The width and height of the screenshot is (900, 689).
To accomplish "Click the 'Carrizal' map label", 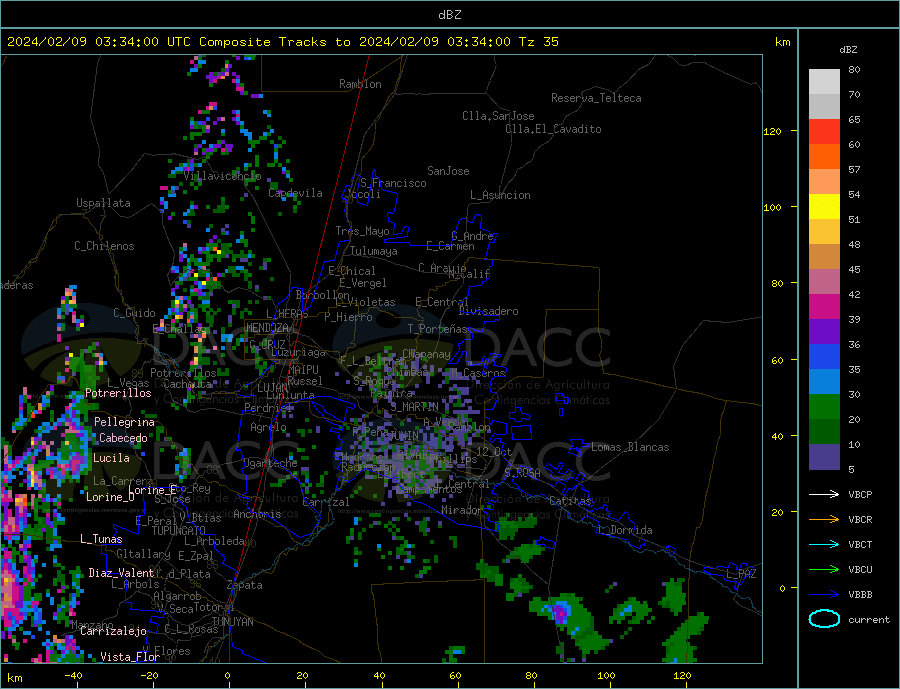I will click(x=325, y=502).
